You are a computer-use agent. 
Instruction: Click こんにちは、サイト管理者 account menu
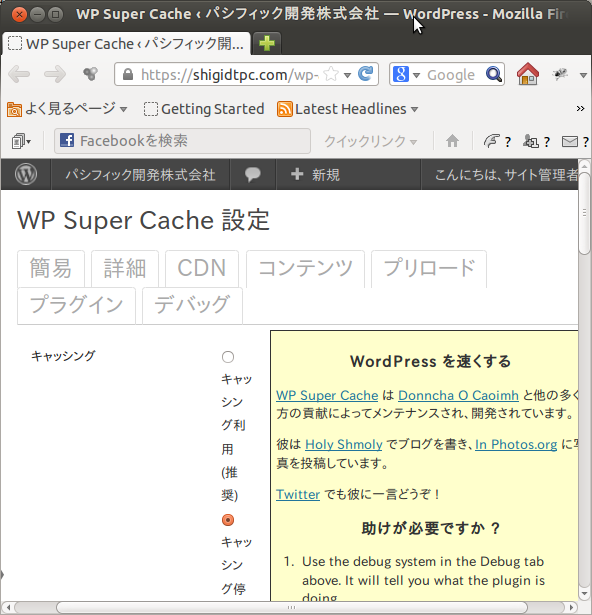(506, 174)
